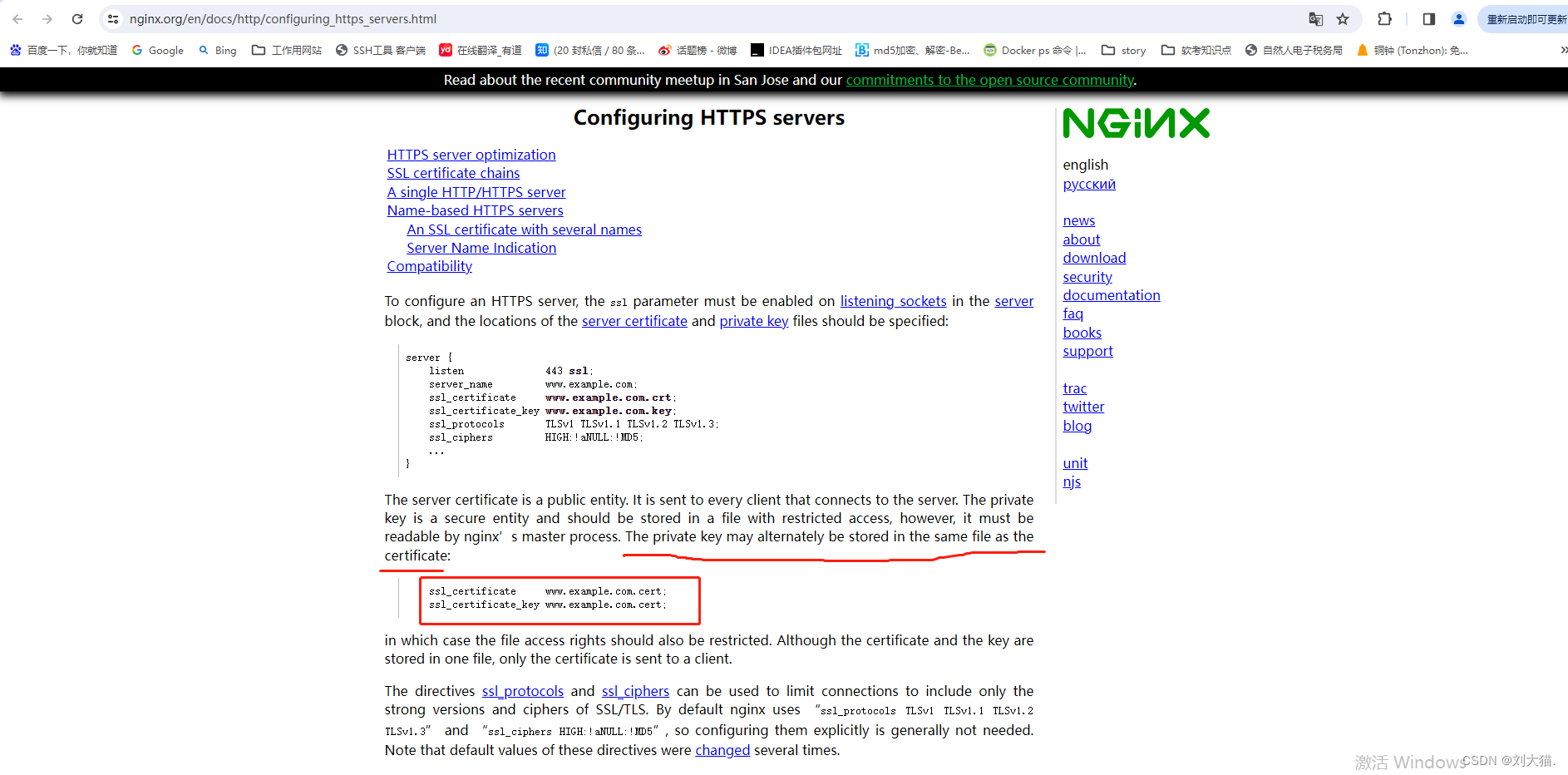1568x775 pixels.
Task: Open the Google Translate page icon
Action: click(1315, 19)
